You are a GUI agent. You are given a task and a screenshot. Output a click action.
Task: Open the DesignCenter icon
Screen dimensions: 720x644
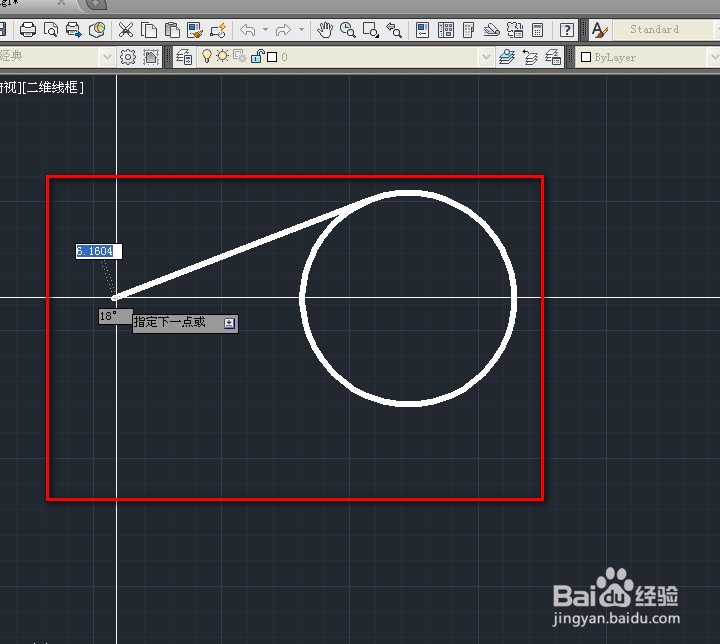[x=445, y=30]
